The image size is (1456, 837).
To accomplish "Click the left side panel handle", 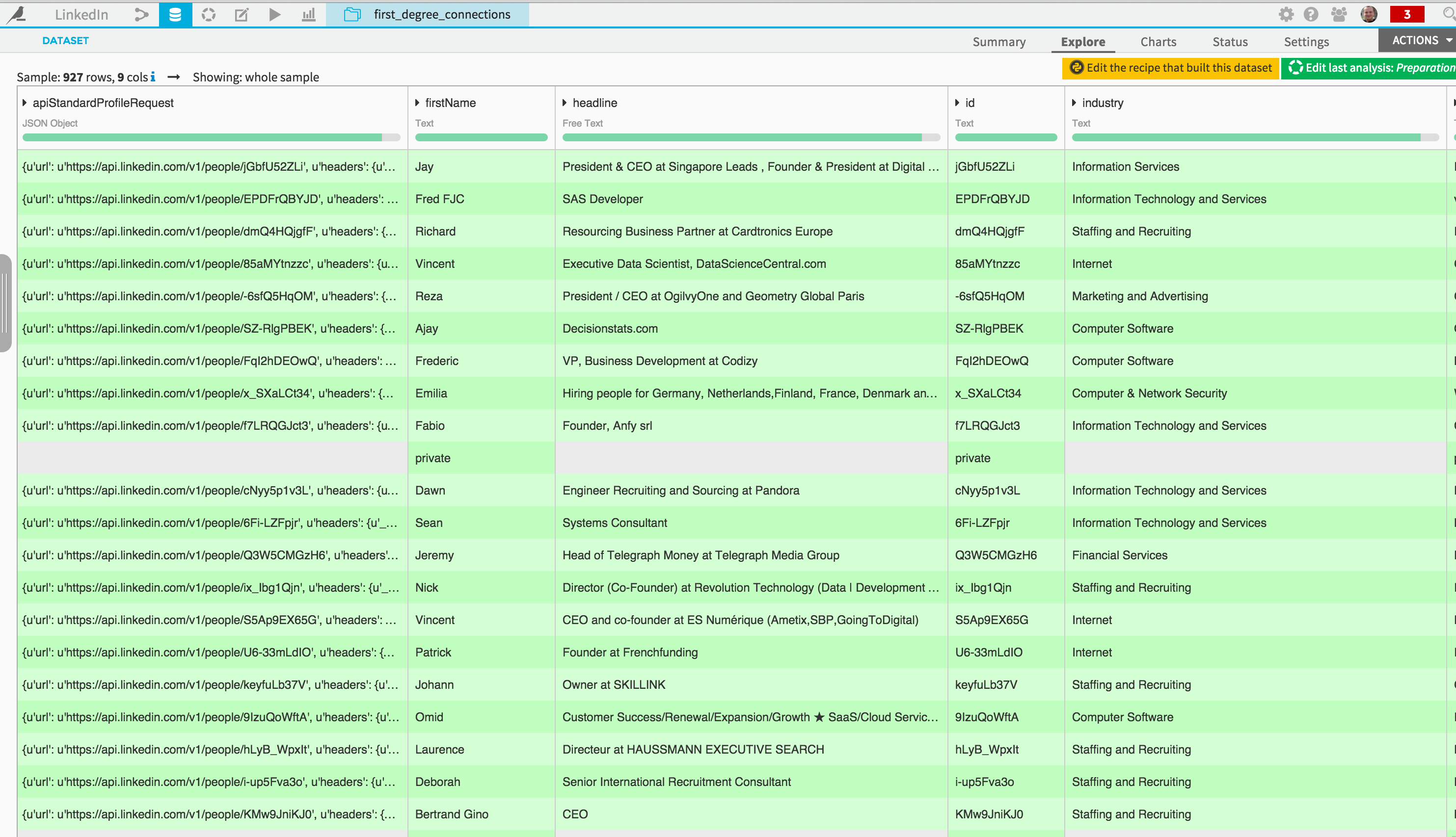I will 5,303.
